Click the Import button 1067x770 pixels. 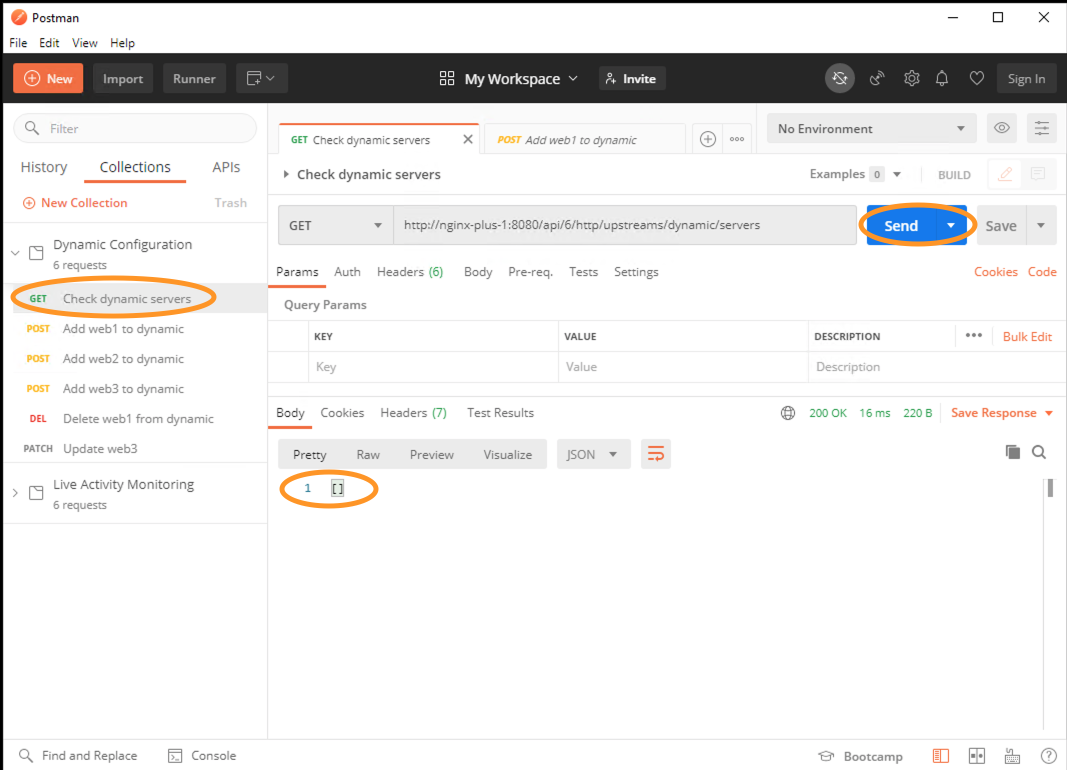point(123,78)
